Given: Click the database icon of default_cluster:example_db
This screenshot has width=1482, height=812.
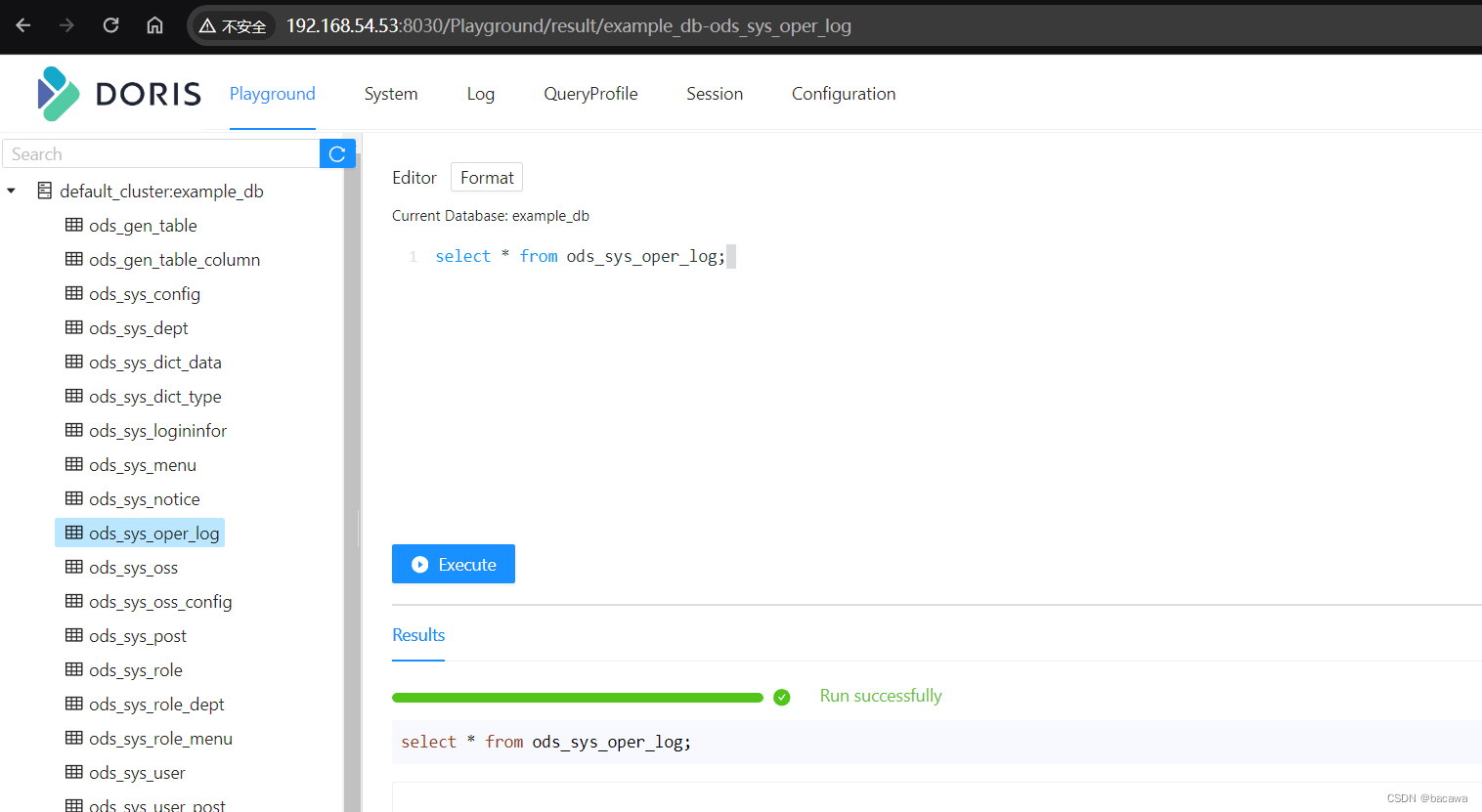Looking at the screenshot, I should click(x=45, y=191).
